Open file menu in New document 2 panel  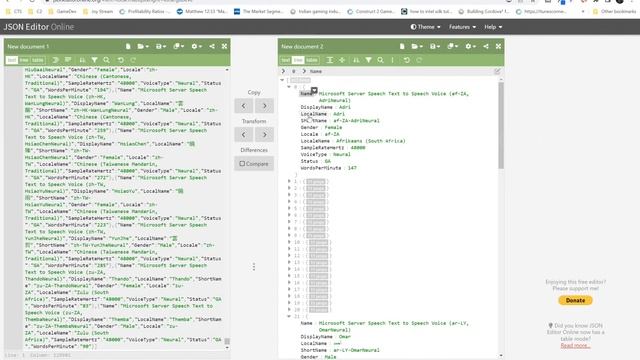click(417, 47)
